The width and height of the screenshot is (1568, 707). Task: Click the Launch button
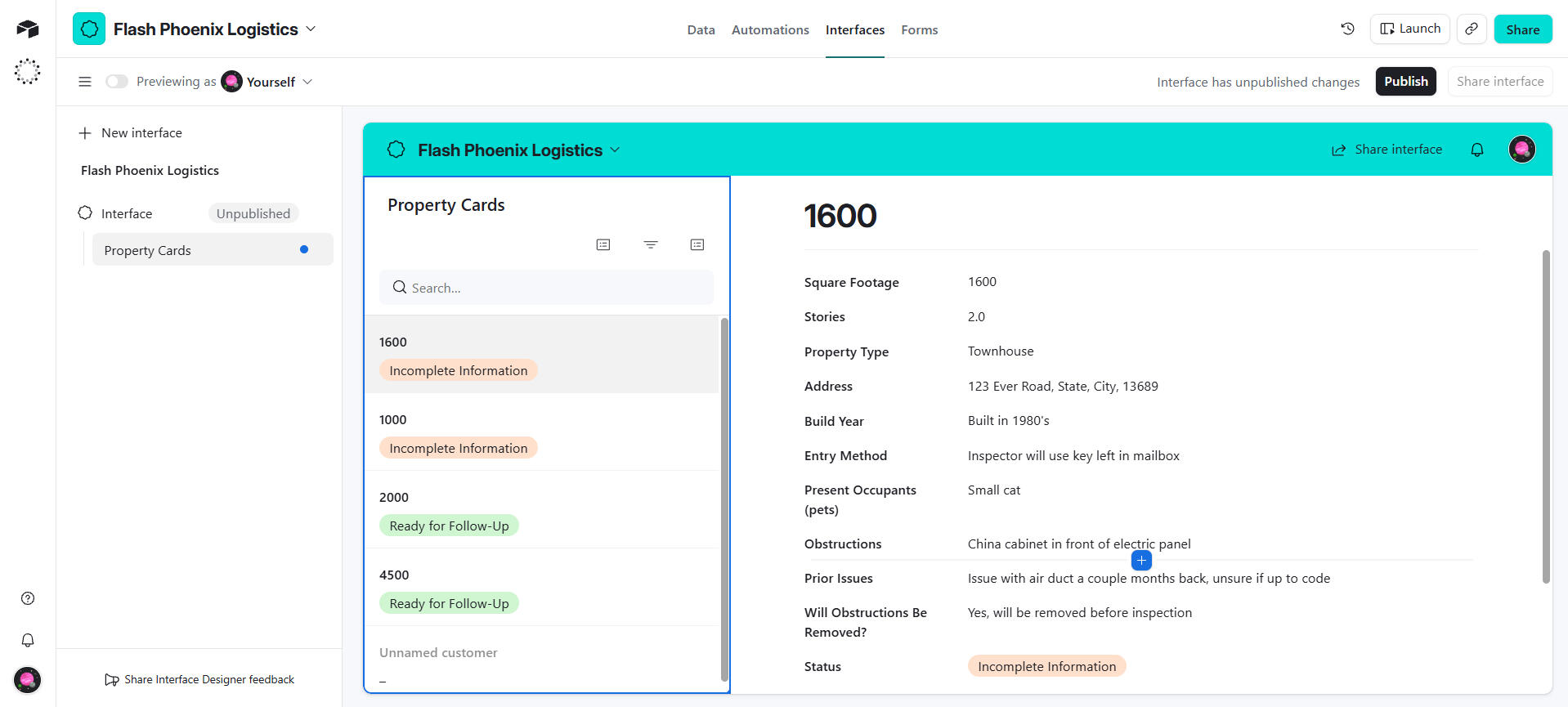[x=1409, y=29]
